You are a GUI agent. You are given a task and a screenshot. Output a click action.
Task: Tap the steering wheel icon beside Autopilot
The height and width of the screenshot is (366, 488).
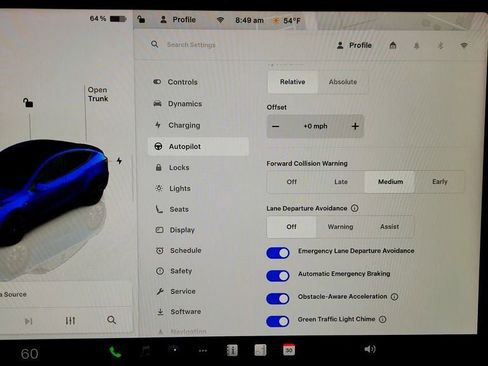158,146
